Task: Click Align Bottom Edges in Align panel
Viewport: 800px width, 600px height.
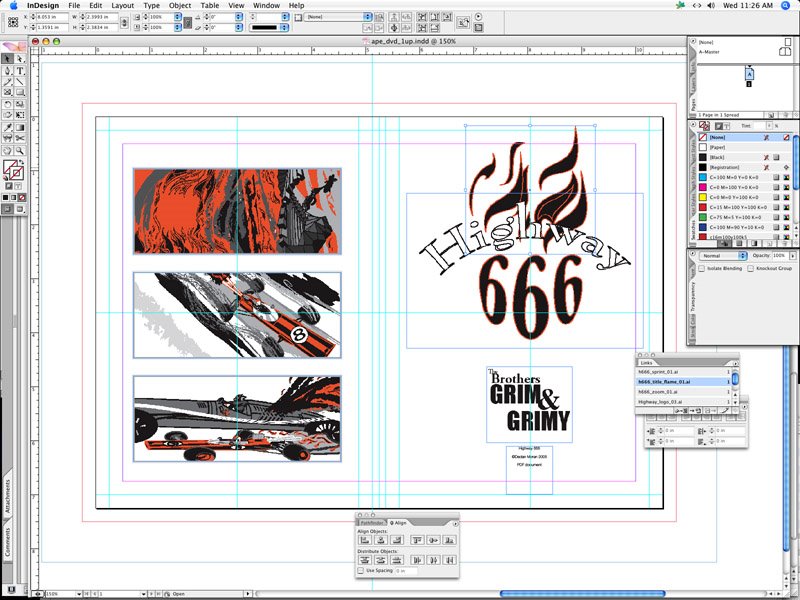Action: point(449,540)
